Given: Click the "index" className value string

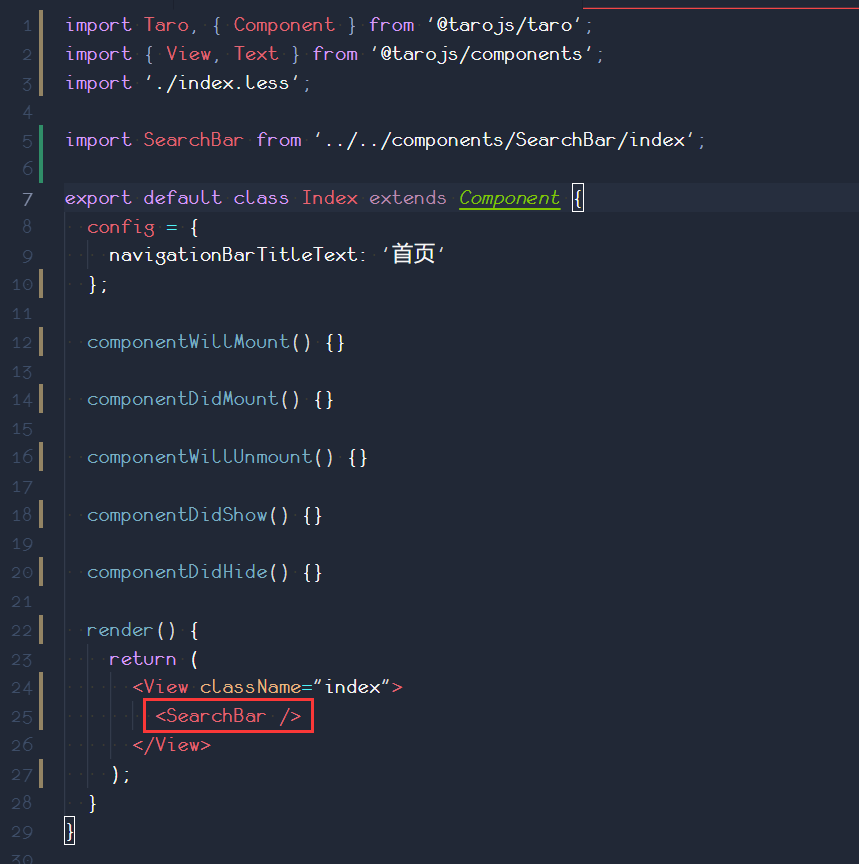Looking at the screenshot, I should point(352,687).
